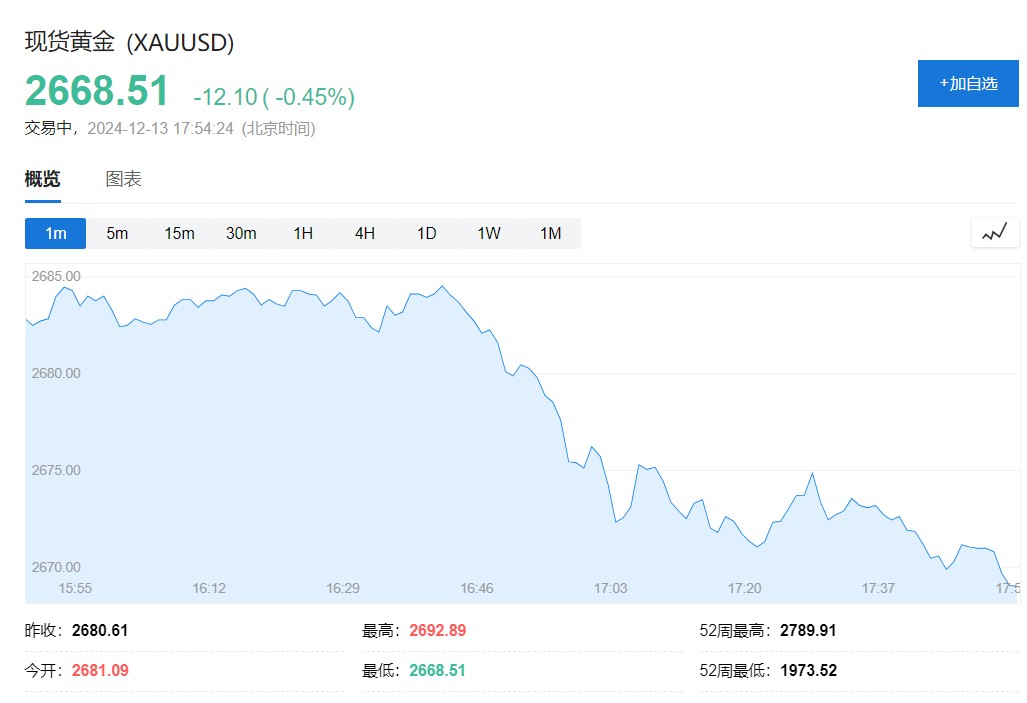The width and height of the screenshot is (1027, 703).
Task: Click the current price 2668.51
Action: [x=97, y=91]
